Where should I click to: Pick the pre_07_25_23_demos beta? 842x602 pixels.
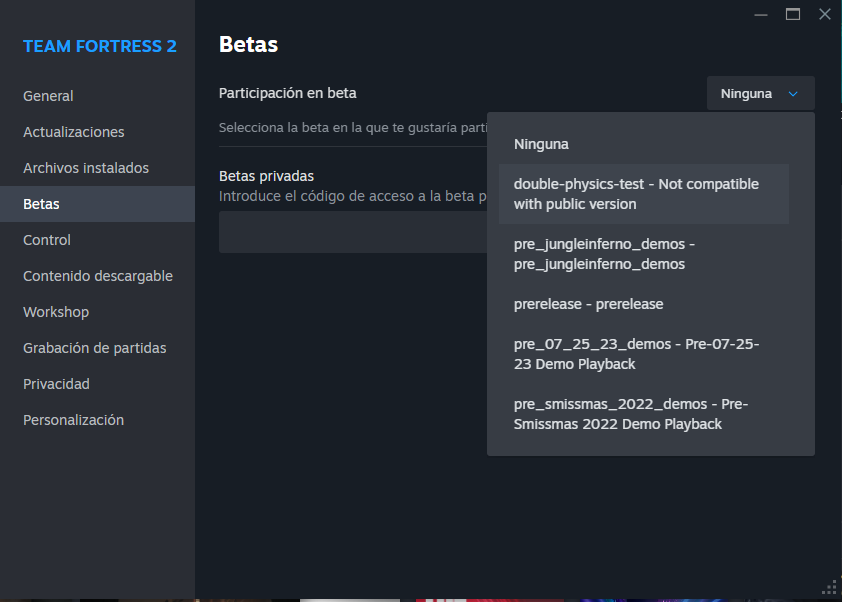tap(635, 354)
